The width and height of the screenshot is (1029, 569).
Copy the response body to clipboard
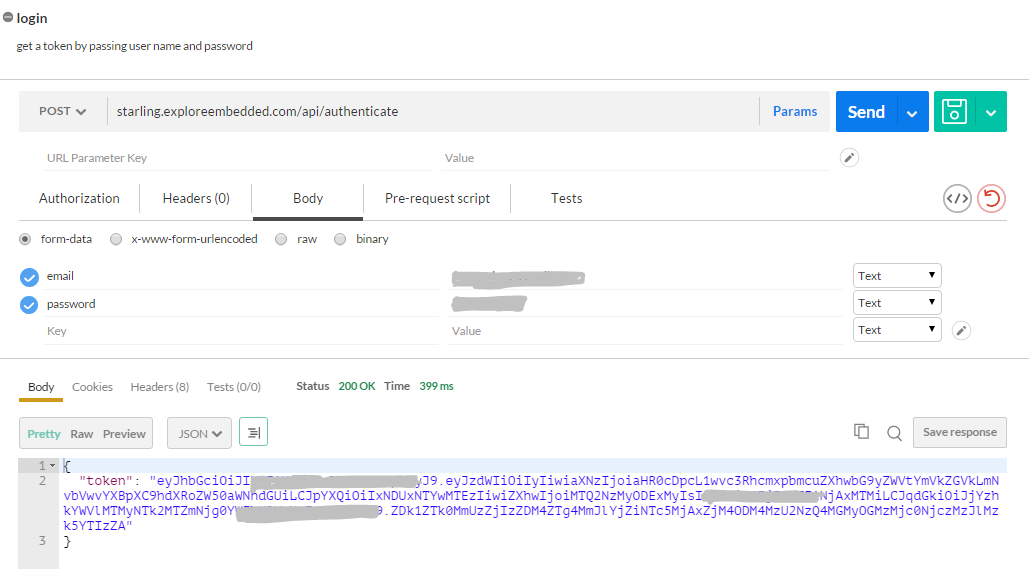pyautogui.click(x=861, y=432)
